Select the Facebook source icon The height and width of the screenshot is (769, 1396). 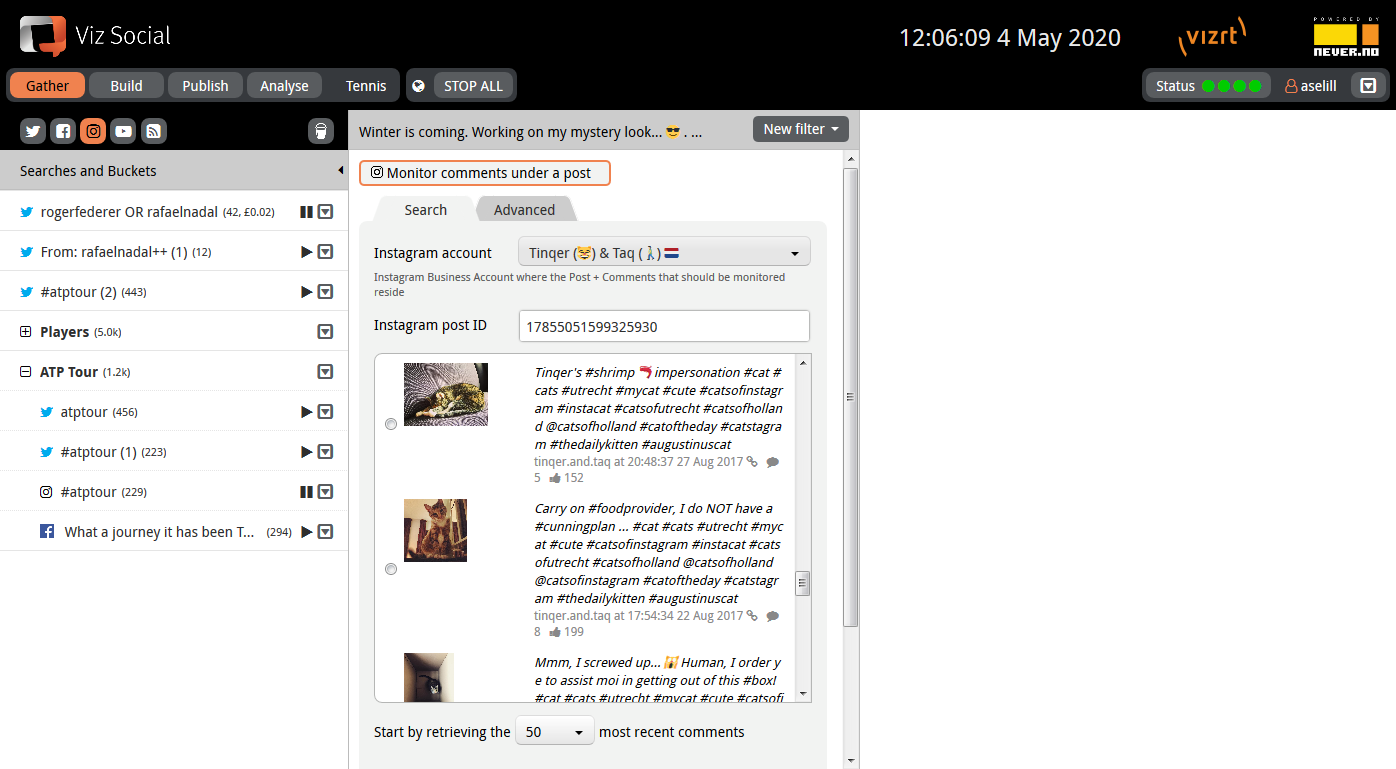(63, 131)
